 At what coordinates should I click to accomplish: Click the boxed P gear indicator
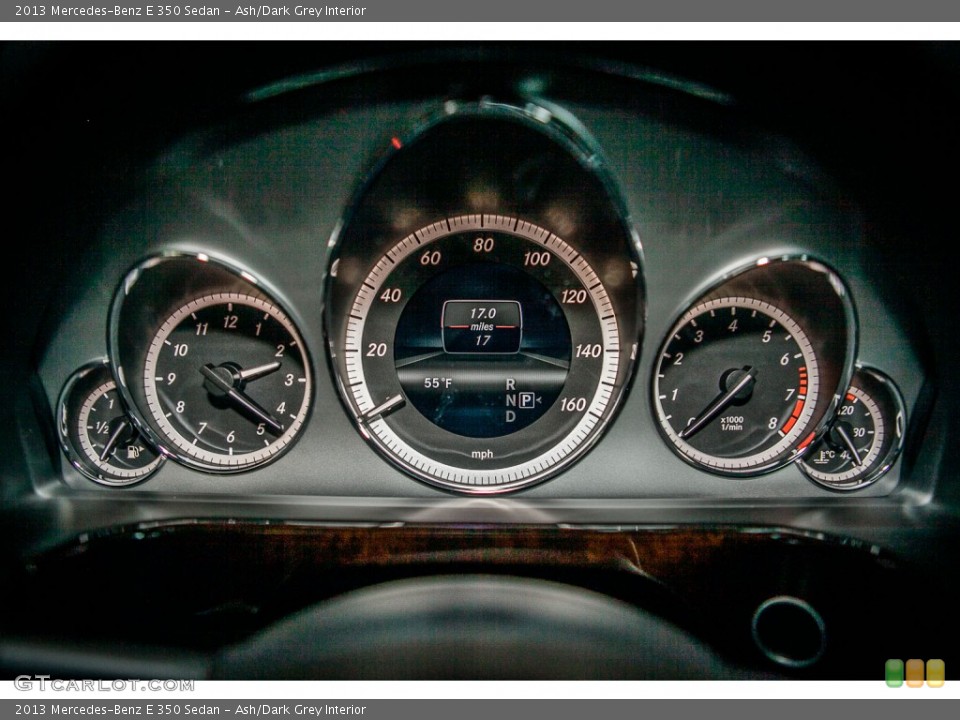pos(527,400)
